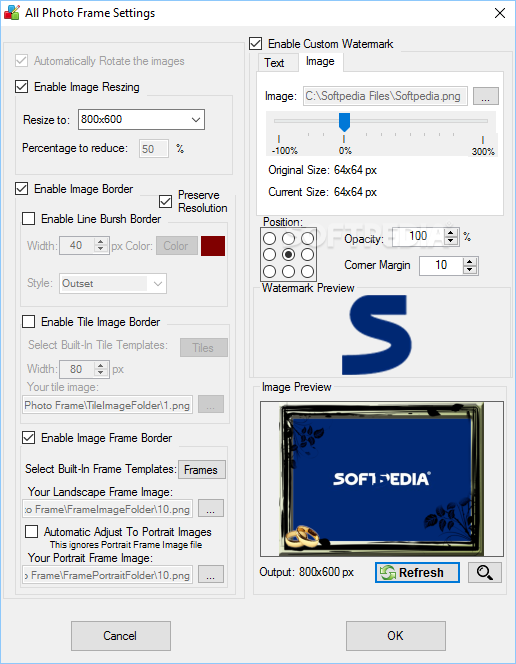Close the All Photo Frame Settings window
This screenshot has height=664, width=516.
[x=500, y=13]
